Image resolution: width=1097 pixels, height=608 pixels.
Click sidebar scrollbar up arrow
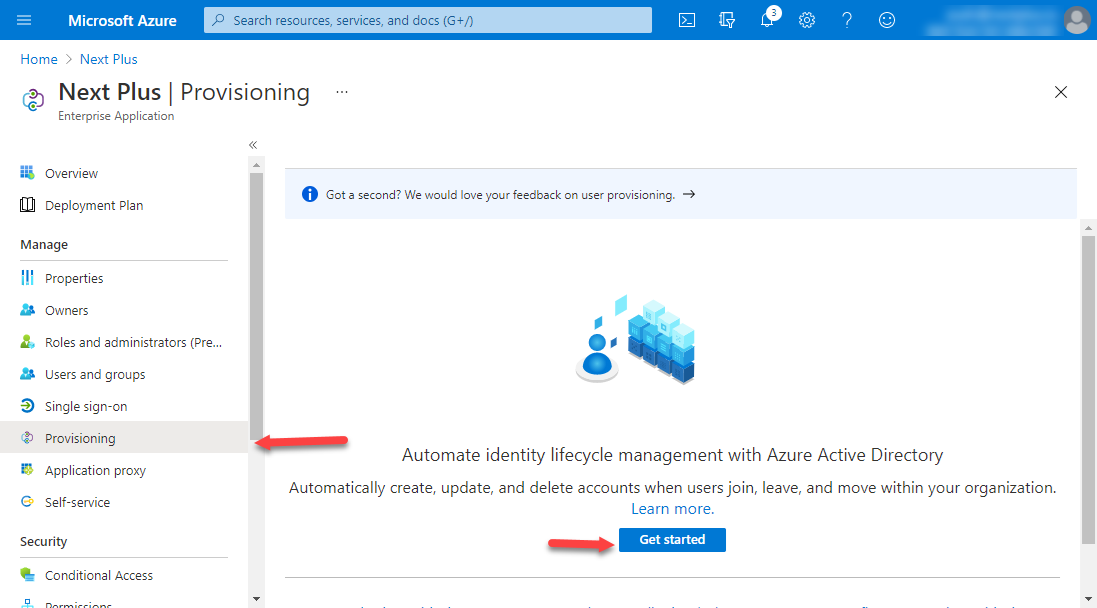256,165
